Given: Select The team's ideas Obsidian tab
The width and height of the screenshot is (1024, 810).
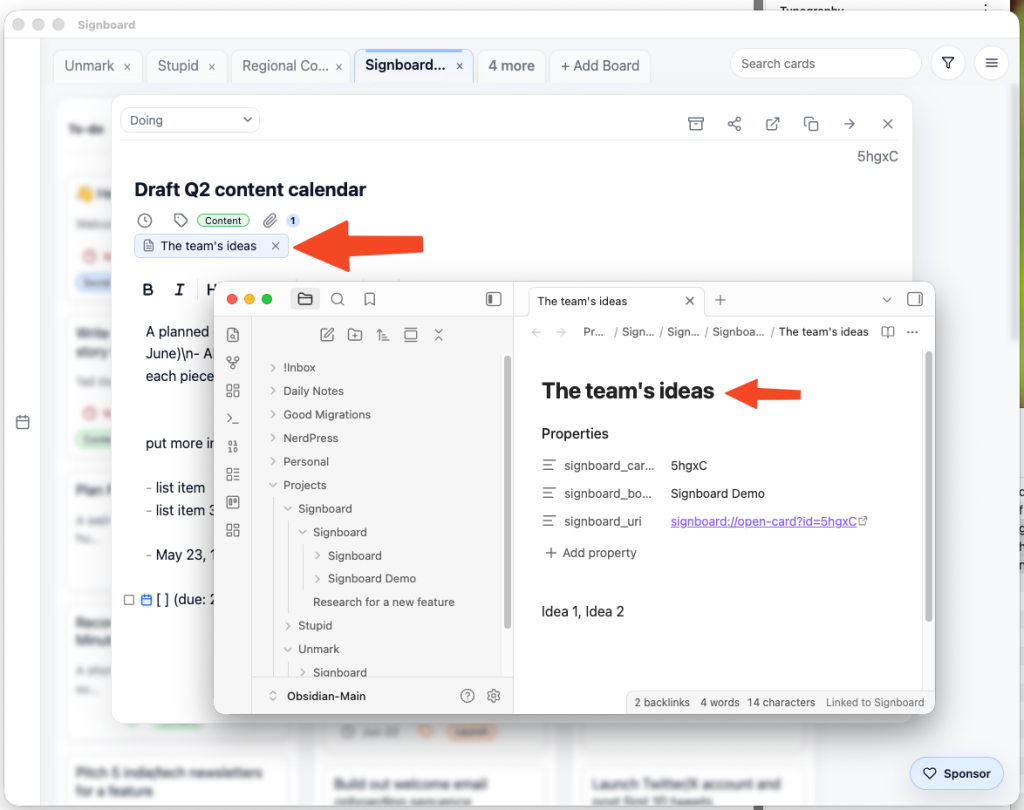Looking at the screenshot, I should [582, 300].
